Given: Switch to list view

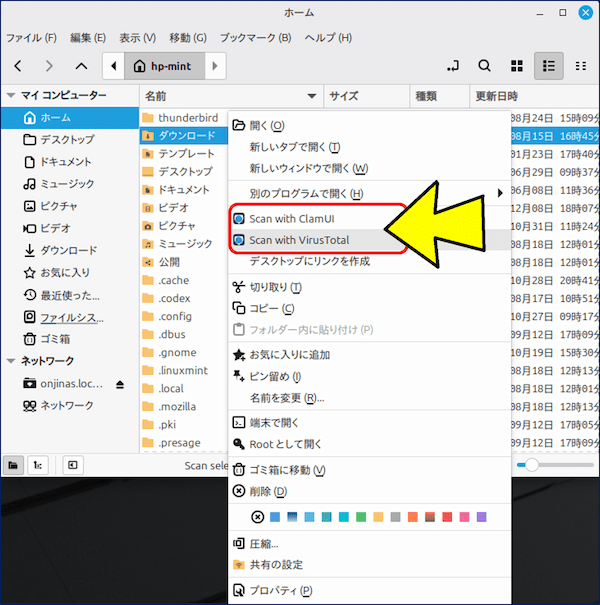Looking at the screenshot, I should (x=549, y=66).
